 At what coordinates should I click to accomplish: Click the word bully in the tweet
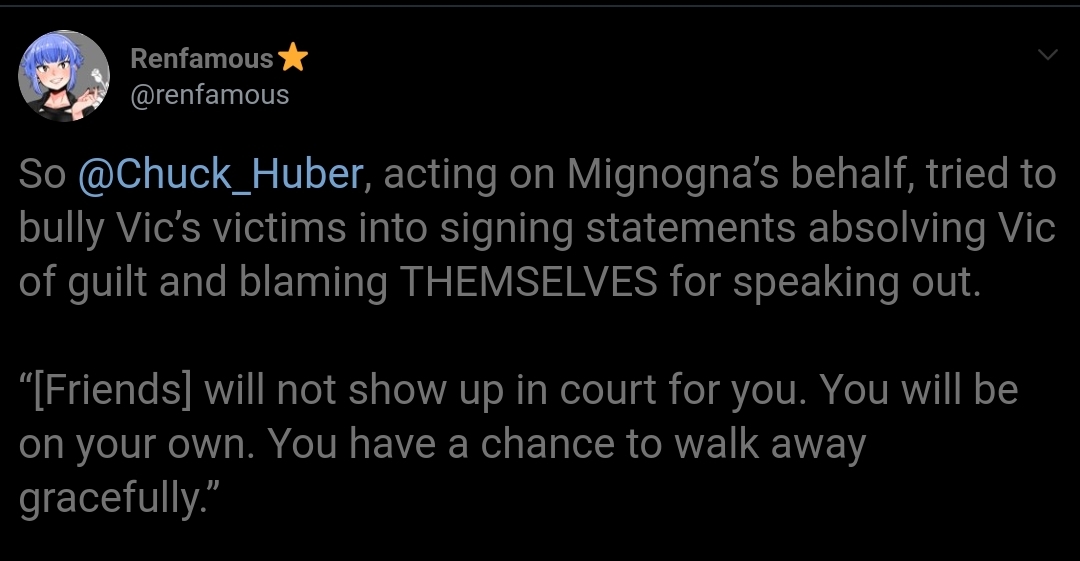point(61,229)
